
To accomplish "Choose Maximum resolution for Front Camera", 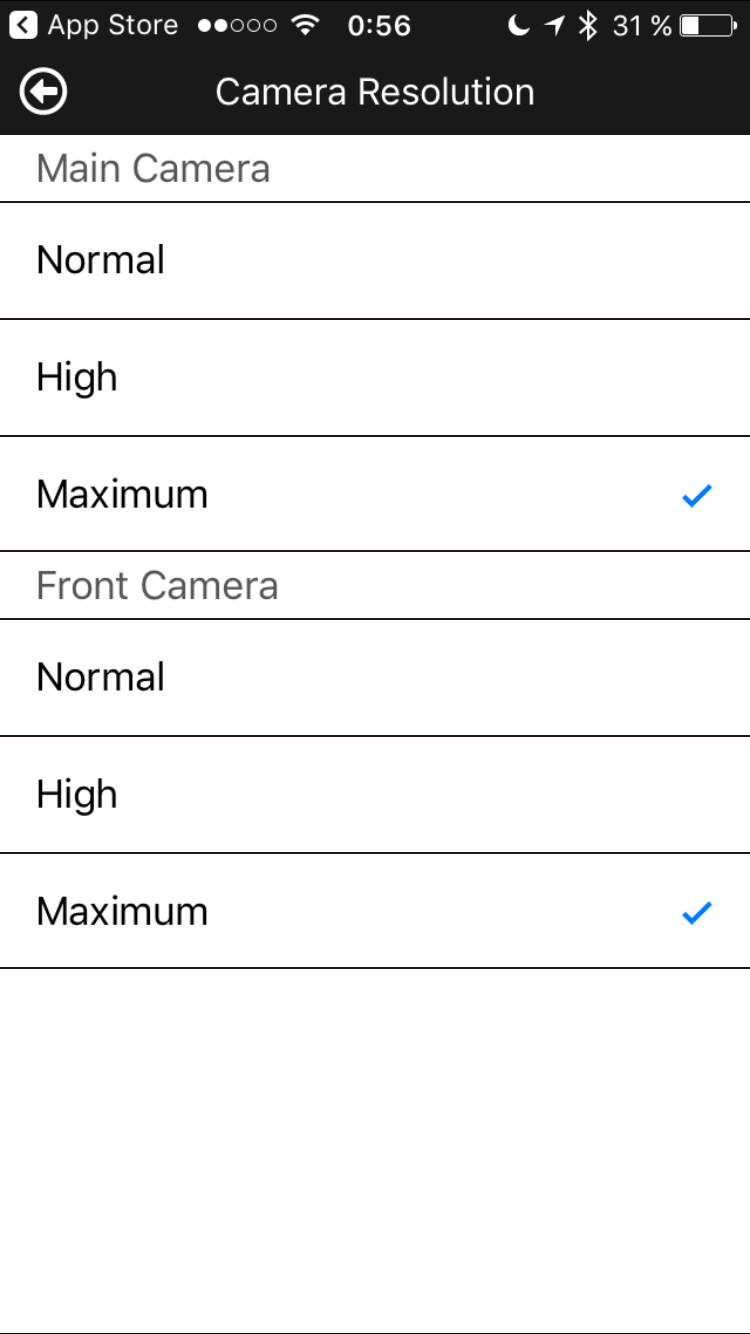I will pos(375,911).
